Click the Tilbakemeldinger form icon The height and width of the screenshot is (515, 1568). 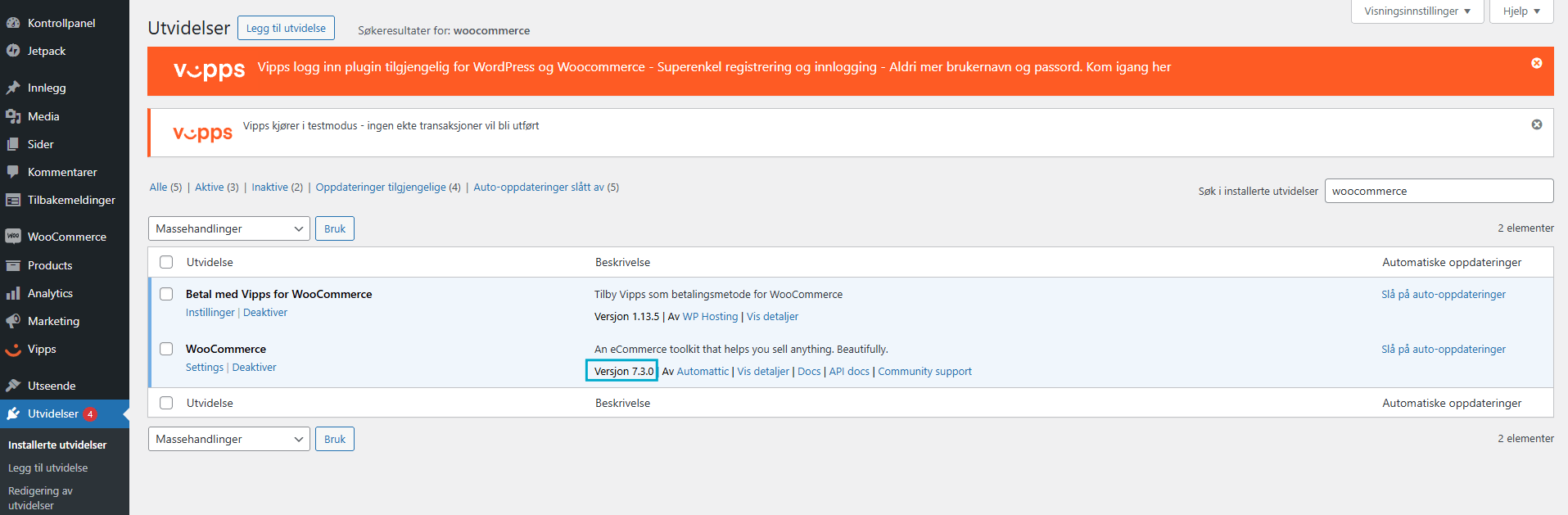pos(13,200)
